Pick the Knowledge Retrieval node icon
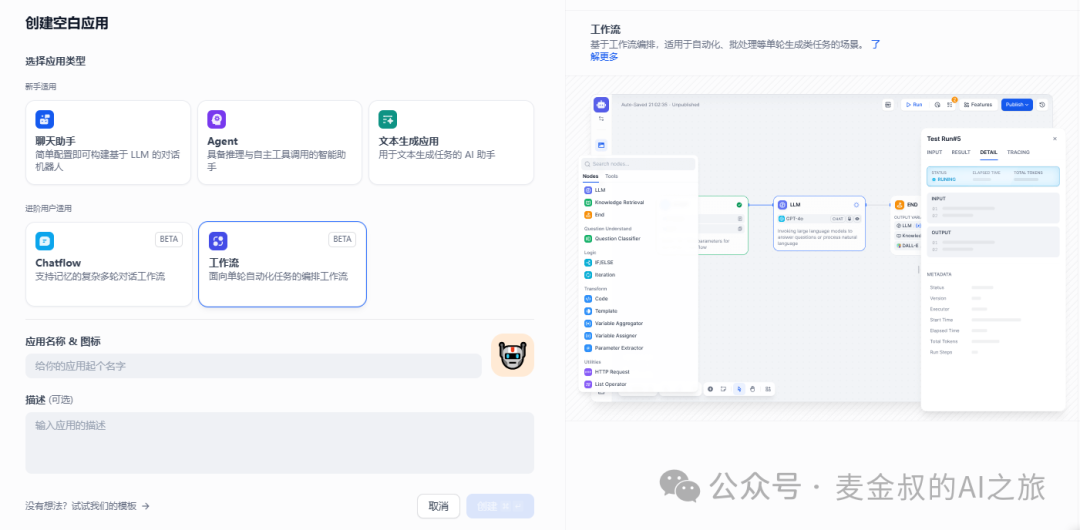This screenshot has height=530, width=1080. (588, 203)
